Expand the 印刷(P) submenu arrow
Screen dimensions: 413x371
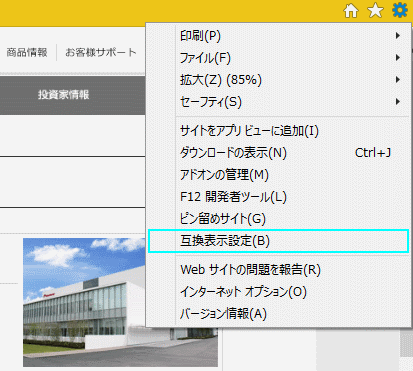pyautogui.click(x=398, y=36)
